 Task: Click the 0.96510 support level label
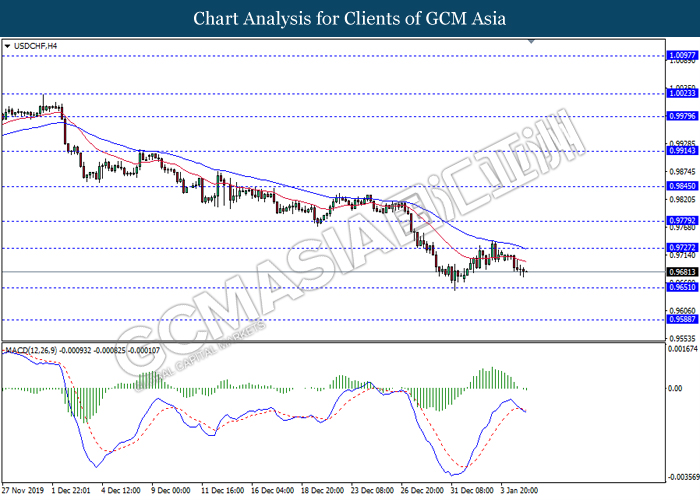pos(681,288)
